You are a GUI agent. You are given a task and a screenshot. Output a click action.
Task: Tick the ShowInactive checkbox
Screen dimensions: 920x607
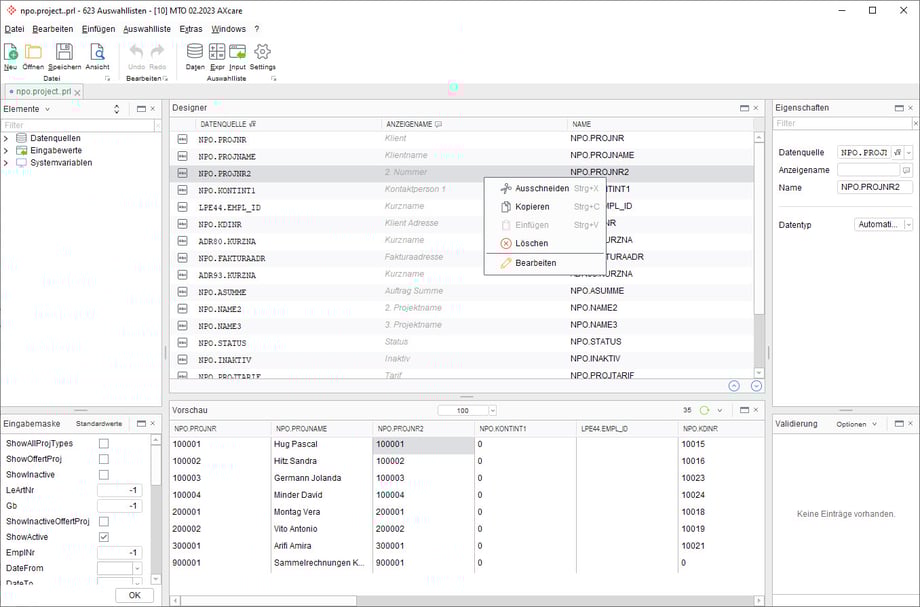(x=104, y=474)
